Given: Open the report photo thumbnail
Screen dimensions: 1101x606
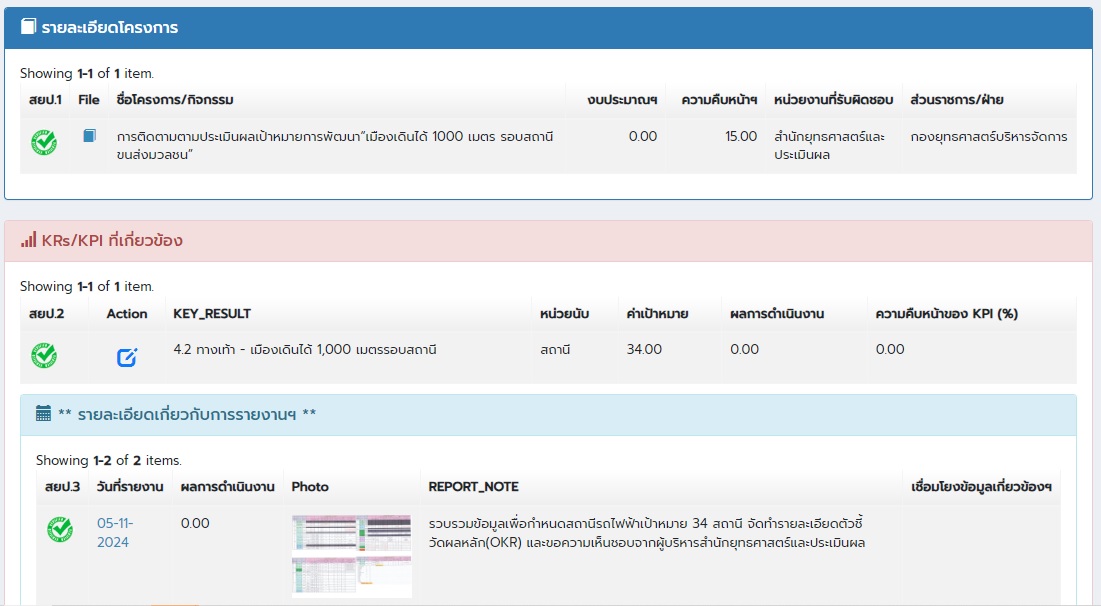Looking at the screenshot, I should pyautogui.click(x=351, y=555).
